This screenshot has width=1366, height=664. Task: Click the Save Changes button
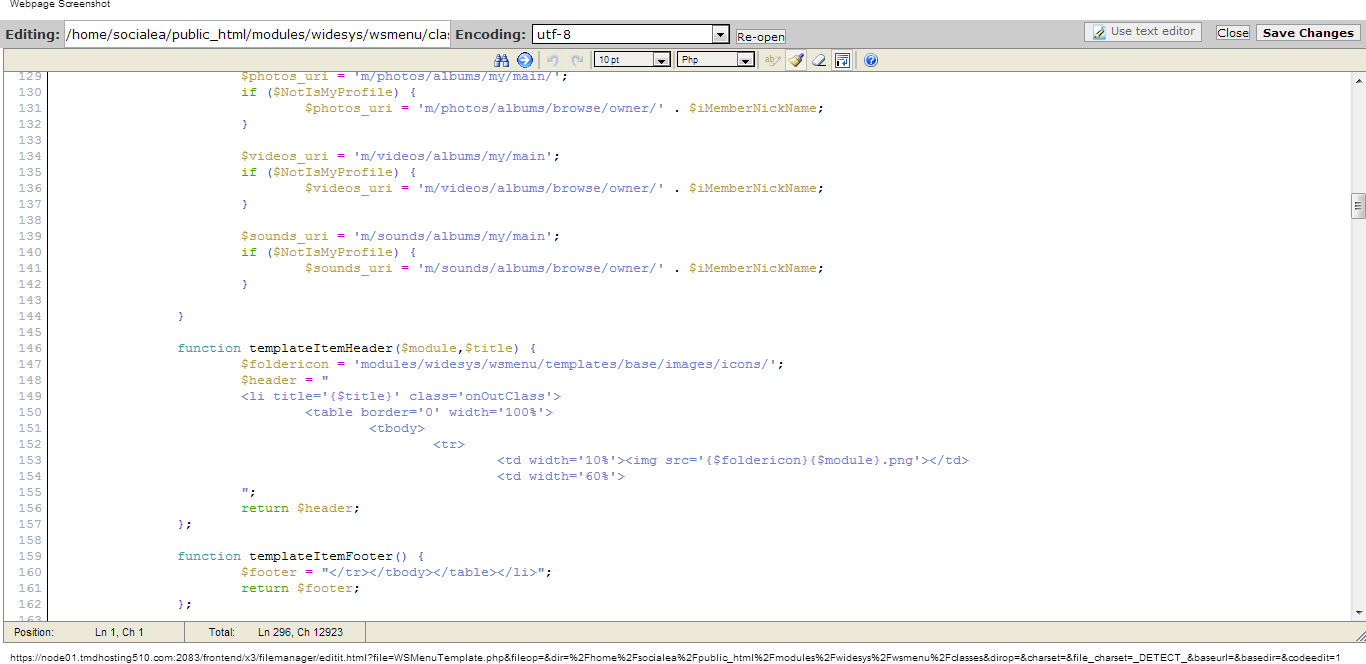[1307, 33]
